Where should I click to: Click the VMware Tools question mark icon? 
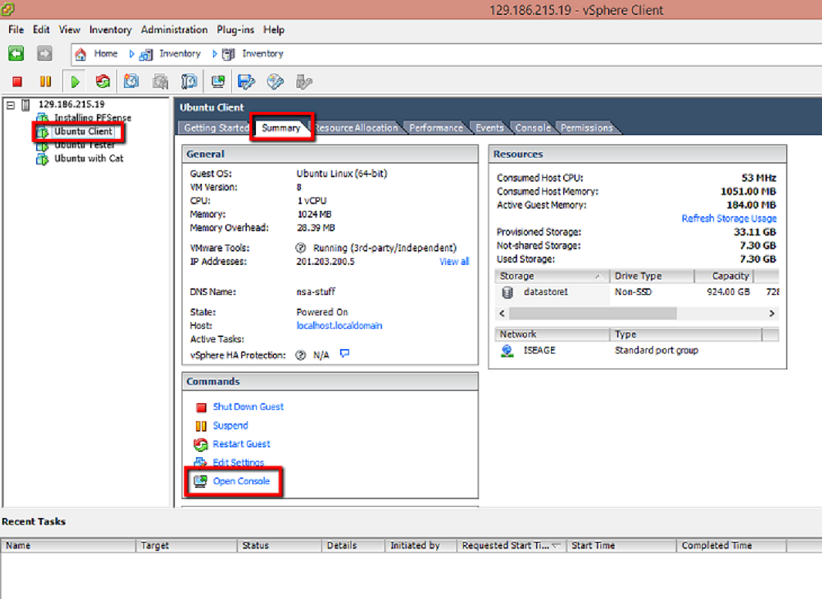tap(300, 248)
